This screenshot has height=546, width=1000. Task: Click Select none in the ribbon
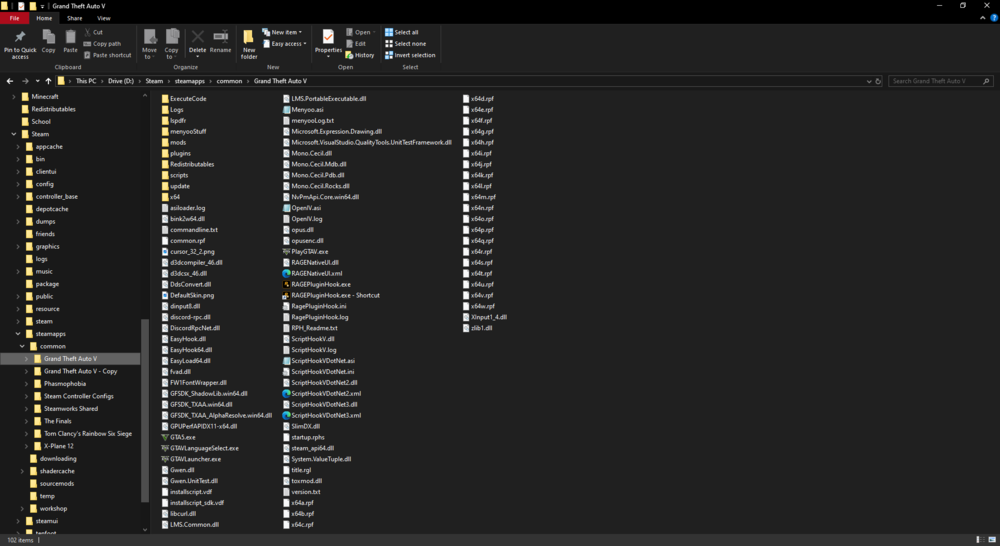[x=405, y=44]
